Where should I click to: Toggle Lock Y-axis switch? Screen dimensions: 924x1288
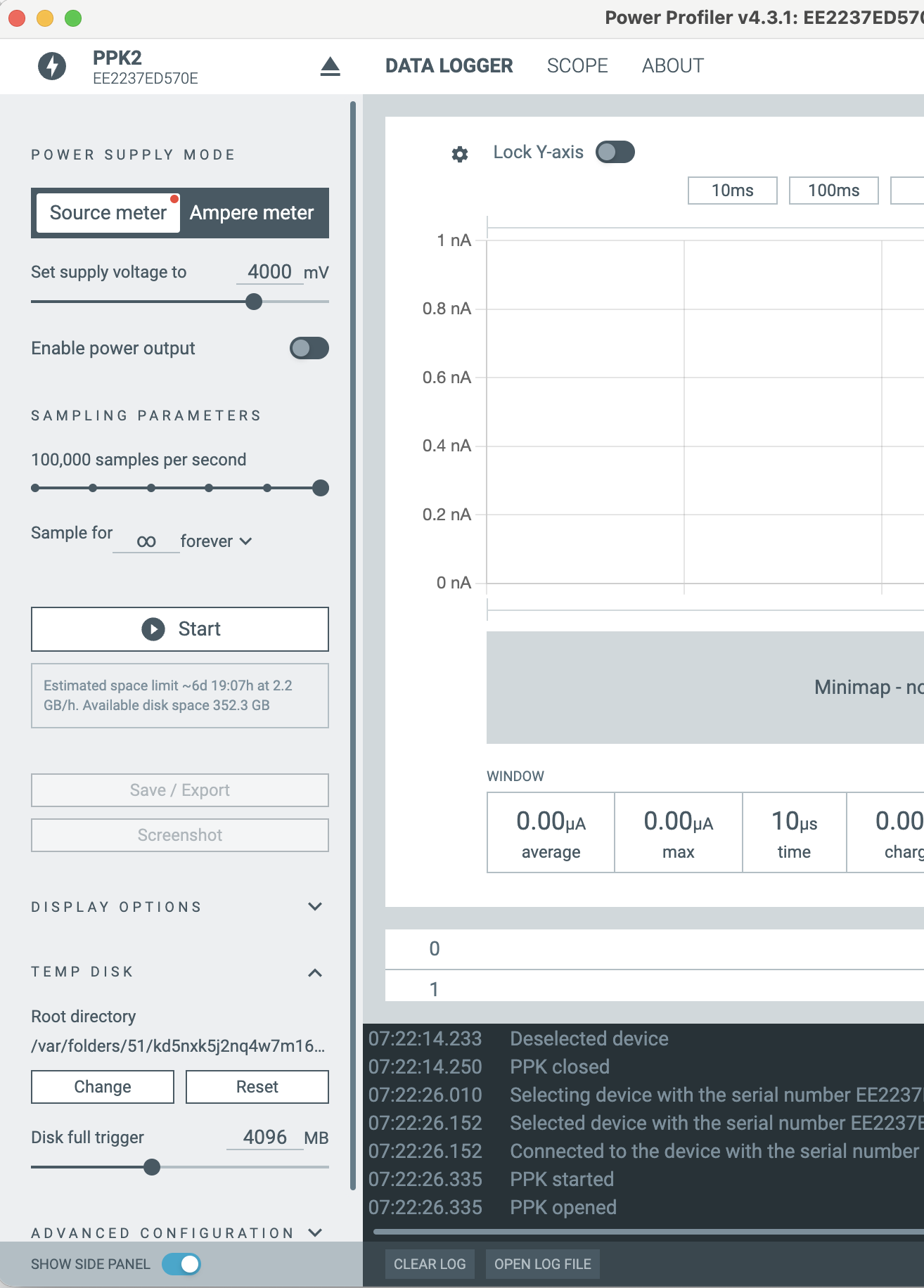click(x=615, y=152)
